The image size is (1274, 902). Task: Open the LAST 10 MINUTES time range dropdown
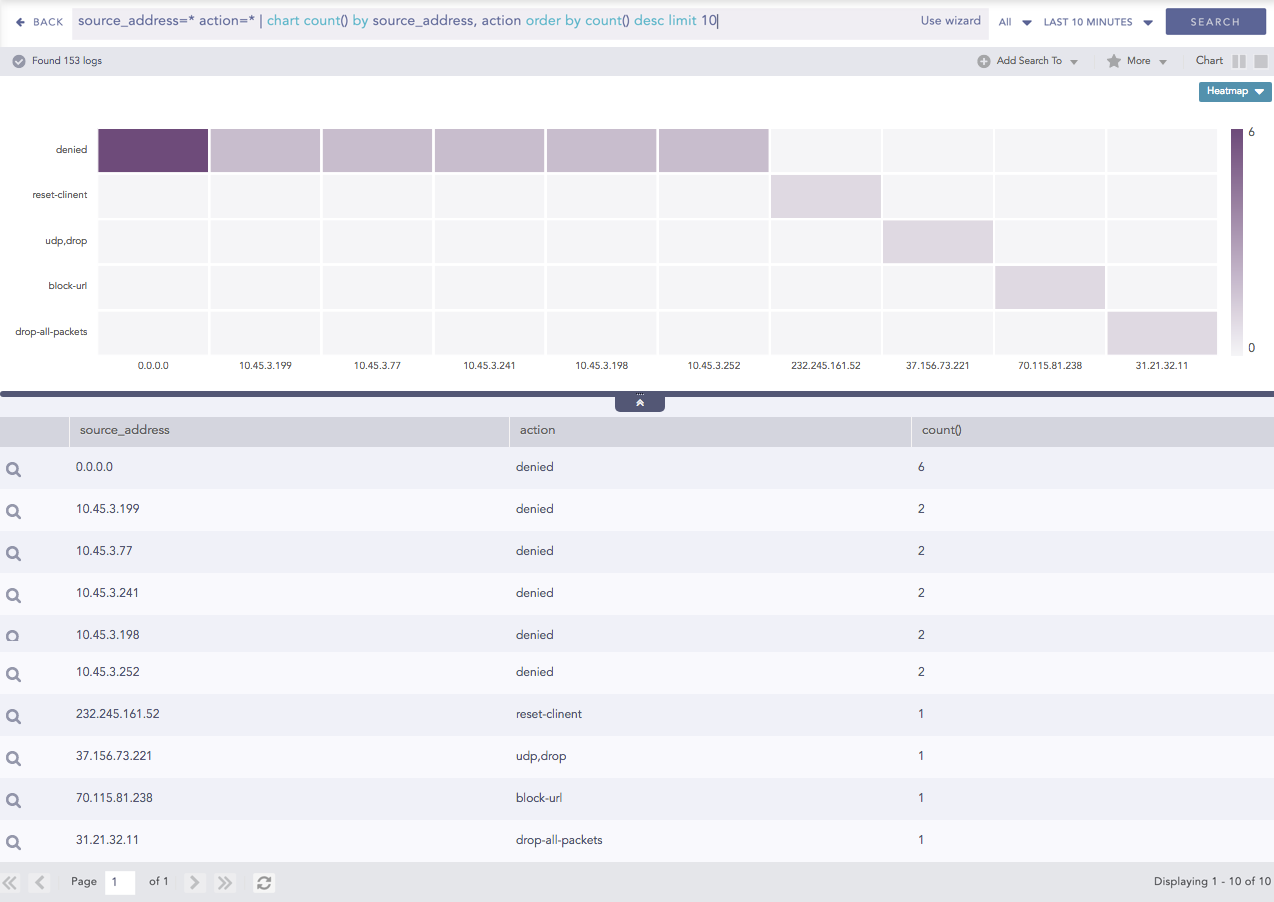1097,21
